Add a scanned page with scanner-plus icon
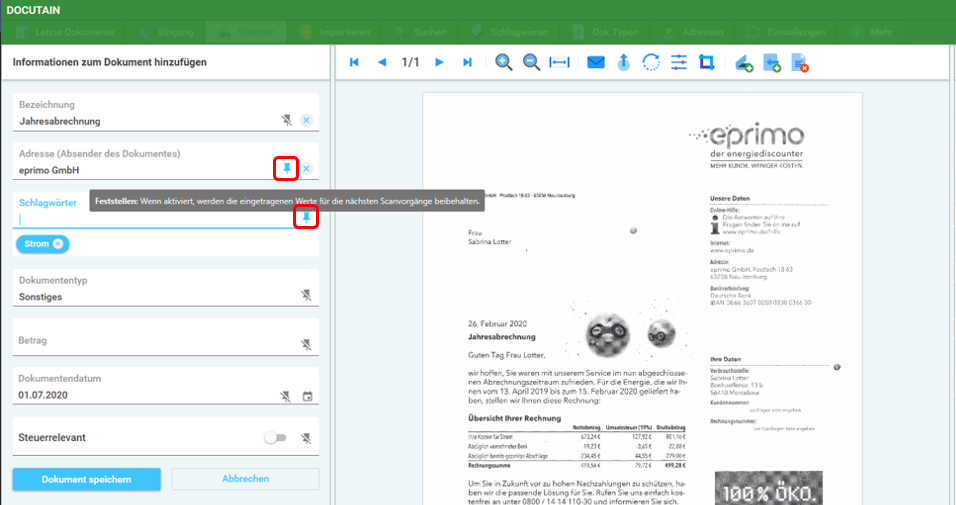This screenshot has width=956, height=505. (744, 63)
